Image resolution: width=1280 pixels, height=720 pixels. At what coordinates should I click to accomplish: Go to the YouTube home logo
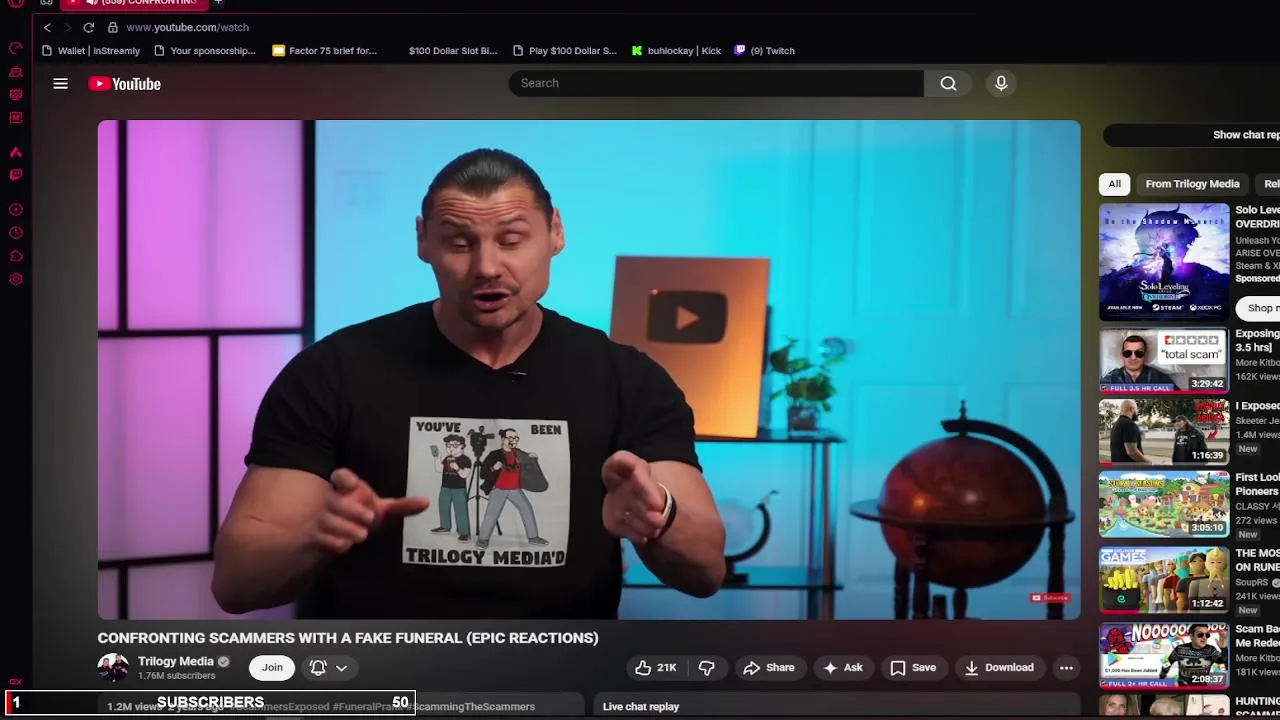pos(125,84)
